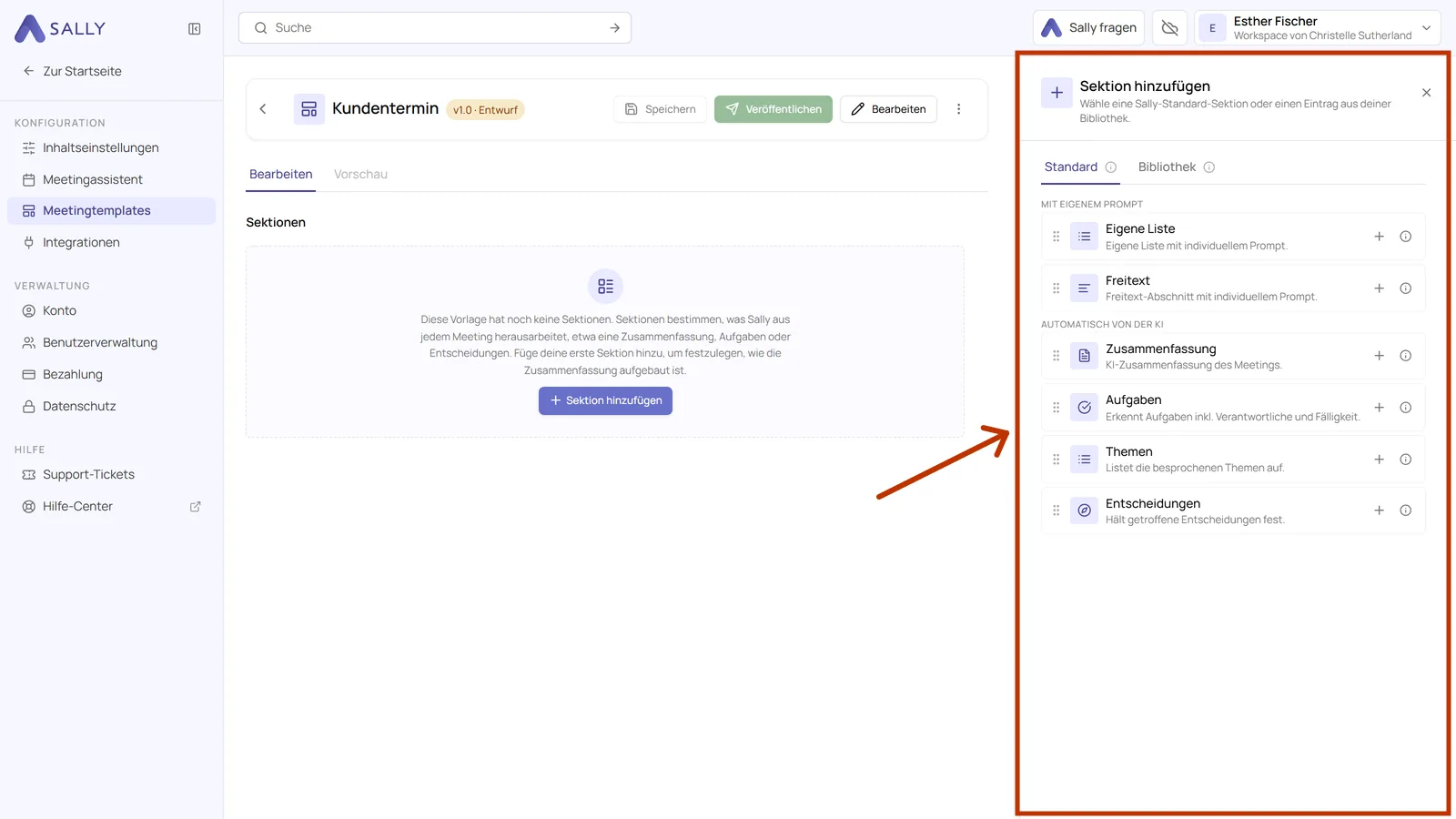Image resolution: width=1456 pixels, height=819 pixels.
Task: Click the Sally fragen button
Action: tap(1088, 28)
